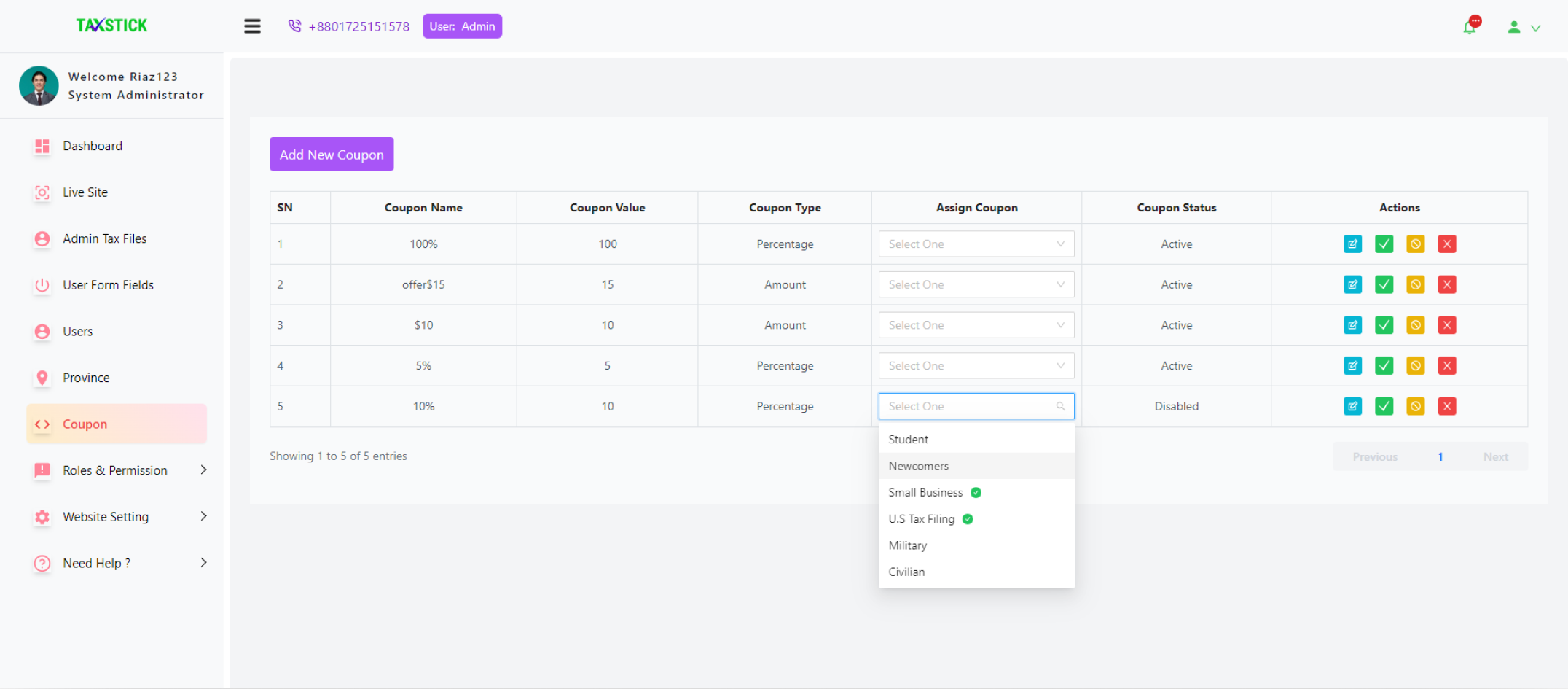Viewport: 1568px width, 689px height.
Task: Choose Newcomers from the dropdown list
Action: 918,466
